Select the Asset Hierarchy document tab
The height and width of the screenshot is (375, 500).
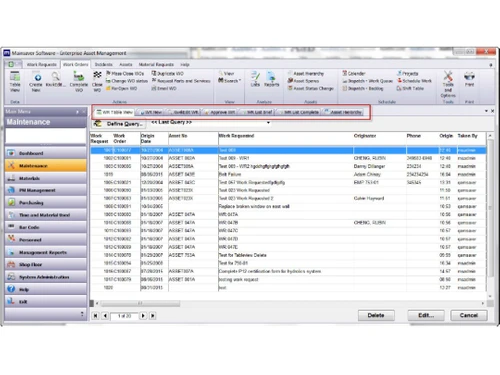tap(343, 112)
